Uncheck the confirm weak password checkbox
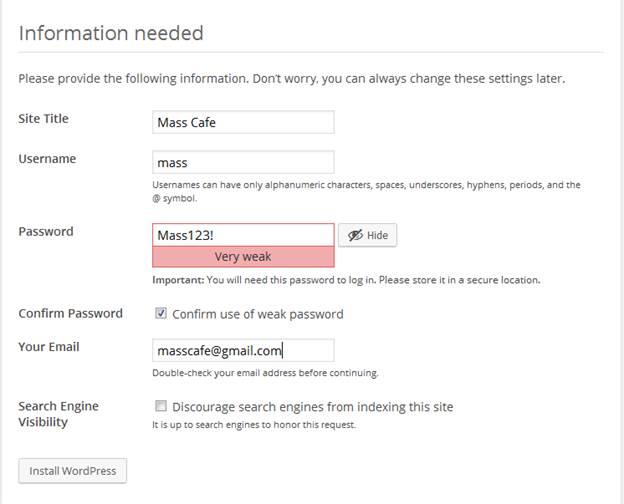Image resolution: width=624 pixels, height=504 pixels. coord(161,313)
